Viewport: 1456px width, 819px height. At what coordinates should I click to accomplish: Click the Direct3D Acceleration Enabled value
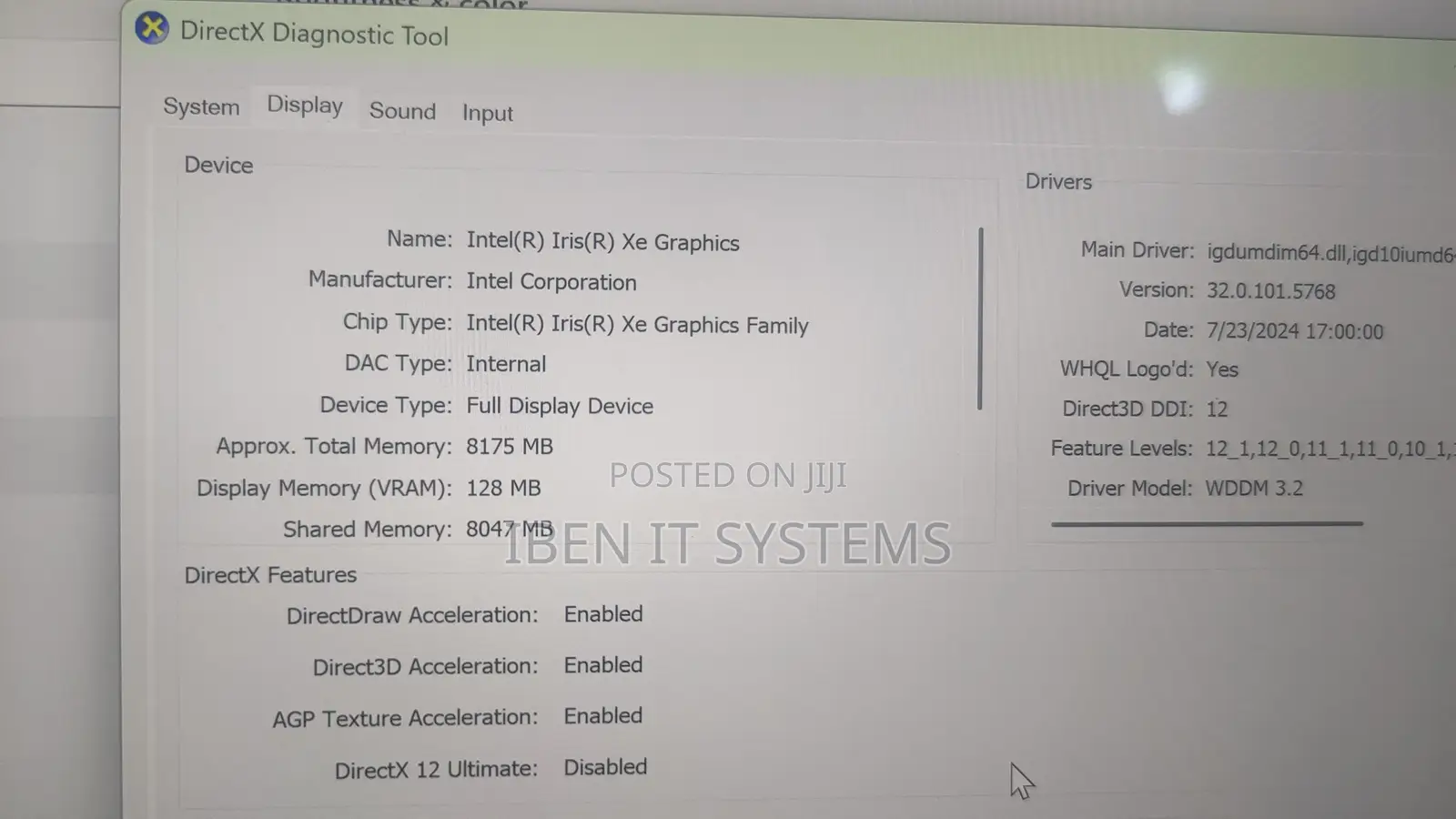pos(603,665)
